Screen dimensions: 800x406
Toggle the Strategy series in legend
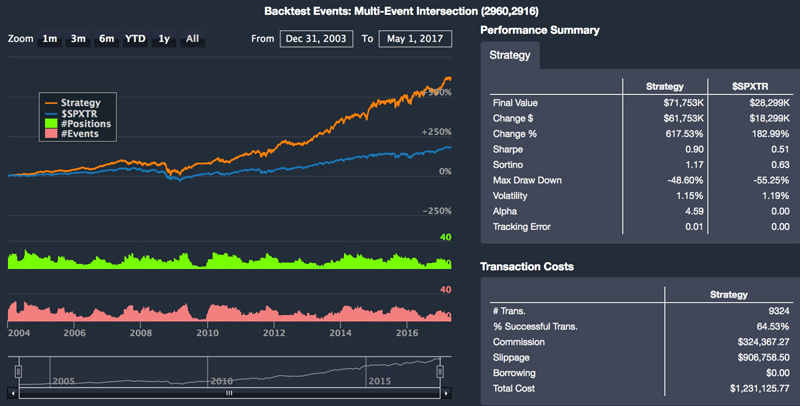click(x=80, y=102)
